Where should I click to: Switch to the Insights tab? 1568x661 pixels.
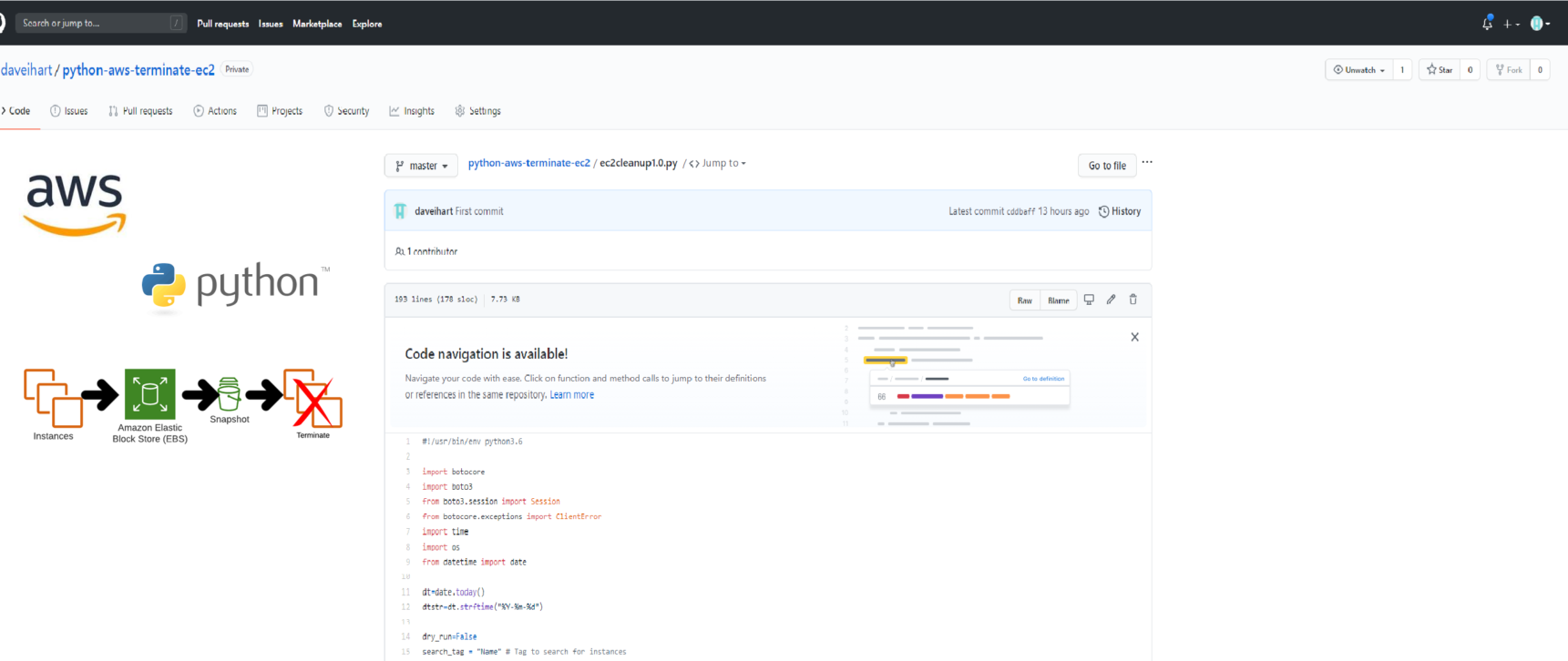(x=412, y=111)
